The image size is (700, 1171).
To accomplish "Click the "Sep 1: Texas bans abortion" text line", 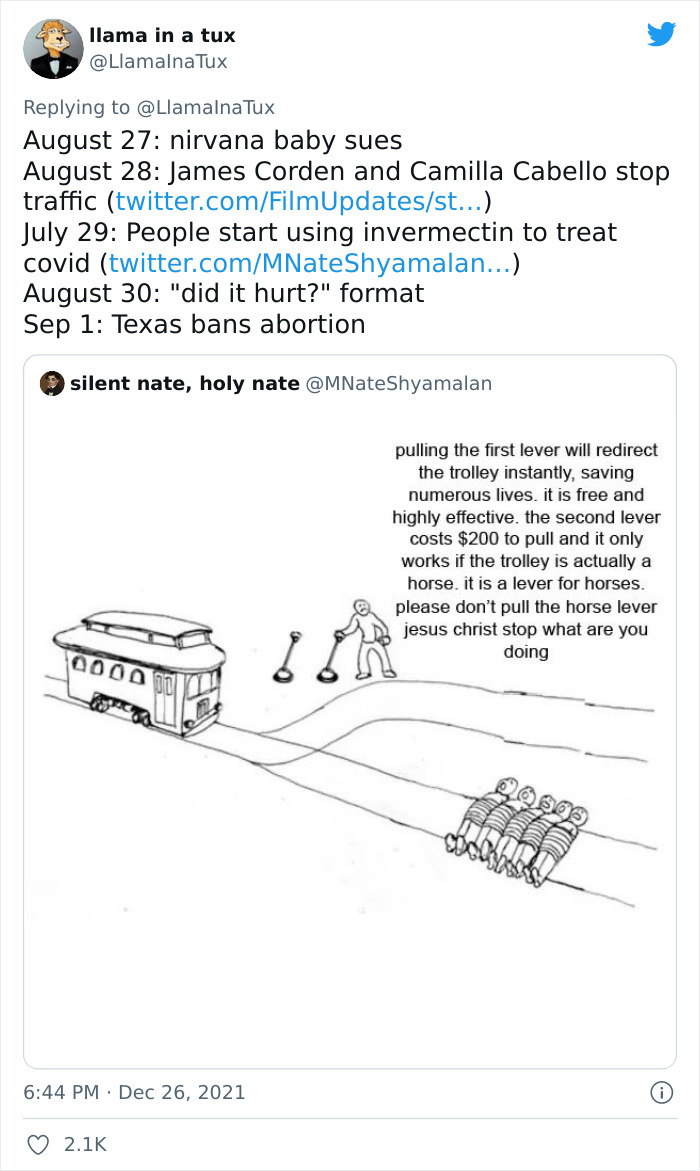I will [x=194, y=324].
